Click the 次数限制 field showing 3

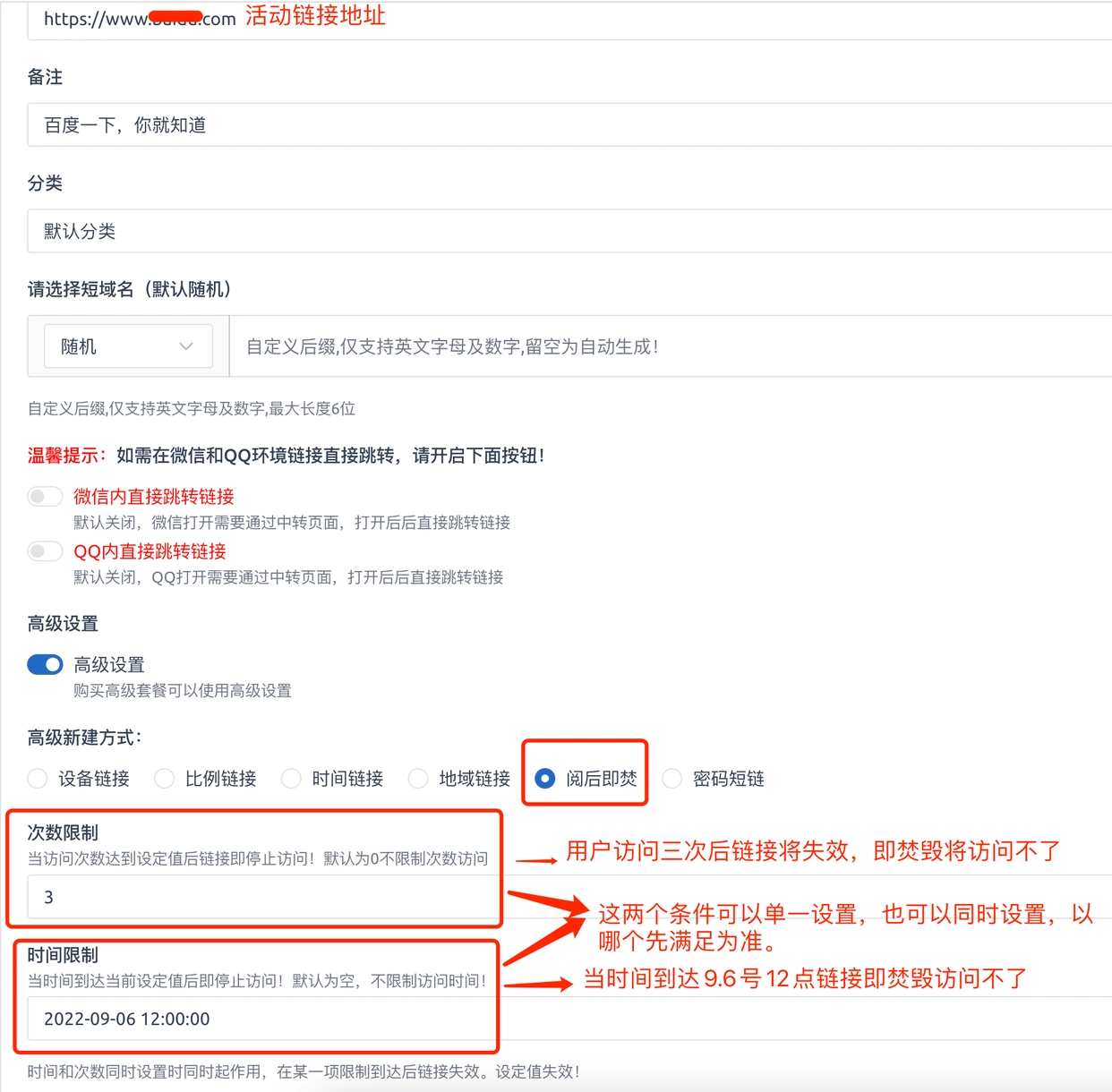click(x=261, y=897)
